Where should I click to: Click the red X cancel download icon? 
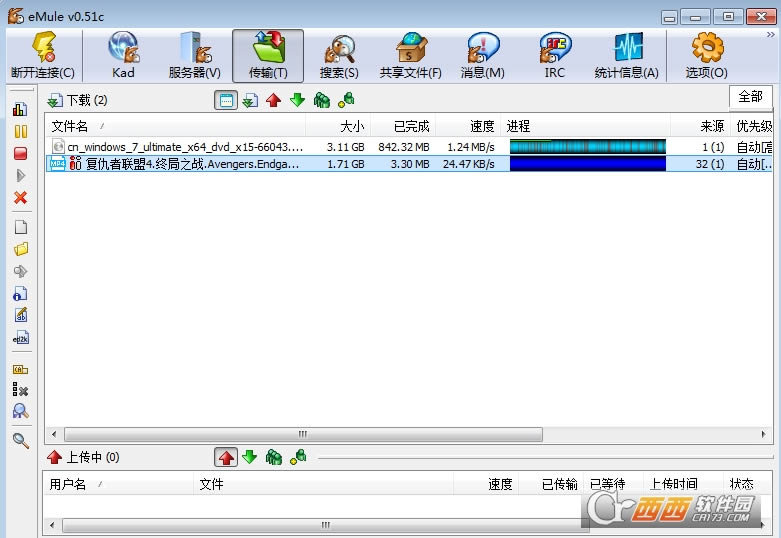coord(20,197)
